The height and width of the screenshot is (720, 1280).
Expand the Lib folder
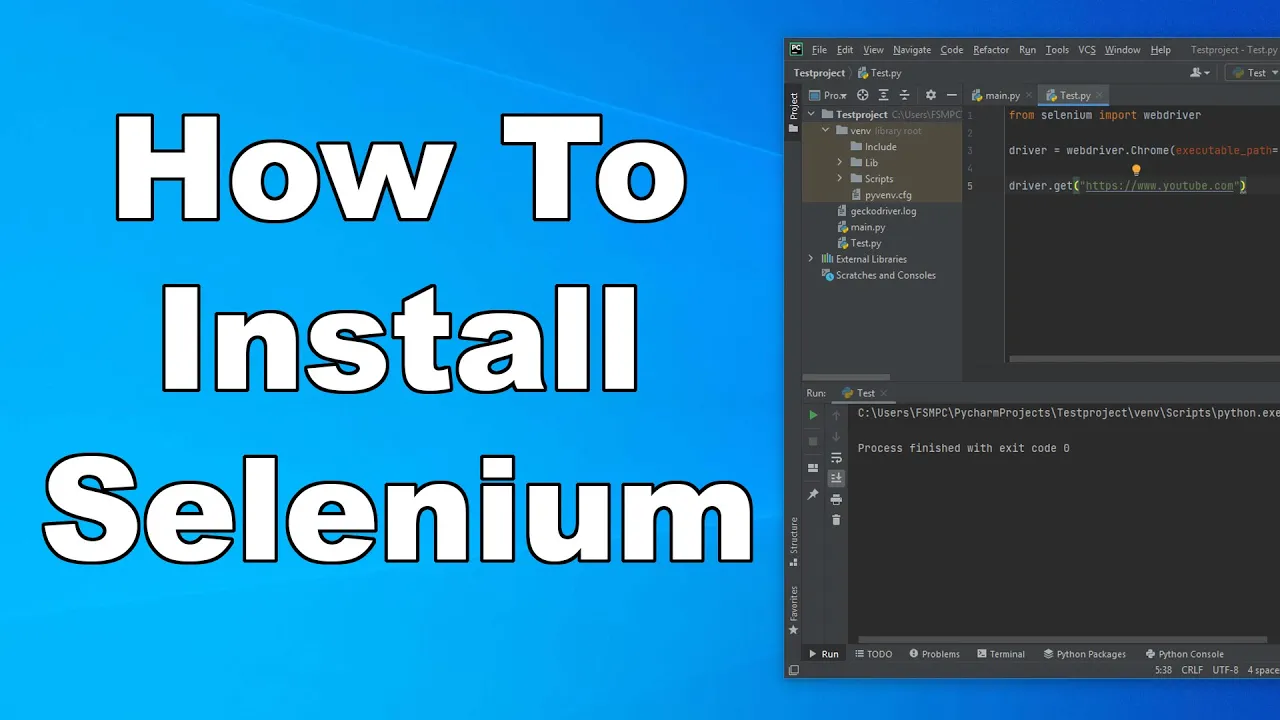pyautogui.click(x=840, y=163)
